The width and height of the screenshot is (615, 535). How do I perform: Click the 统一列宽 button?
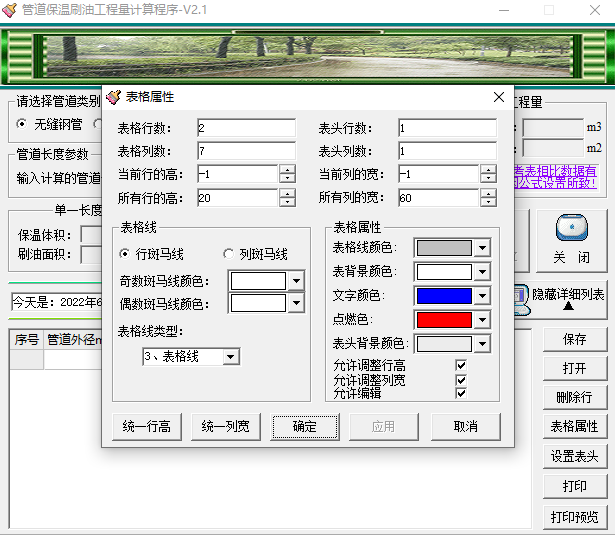click(226, 426)
